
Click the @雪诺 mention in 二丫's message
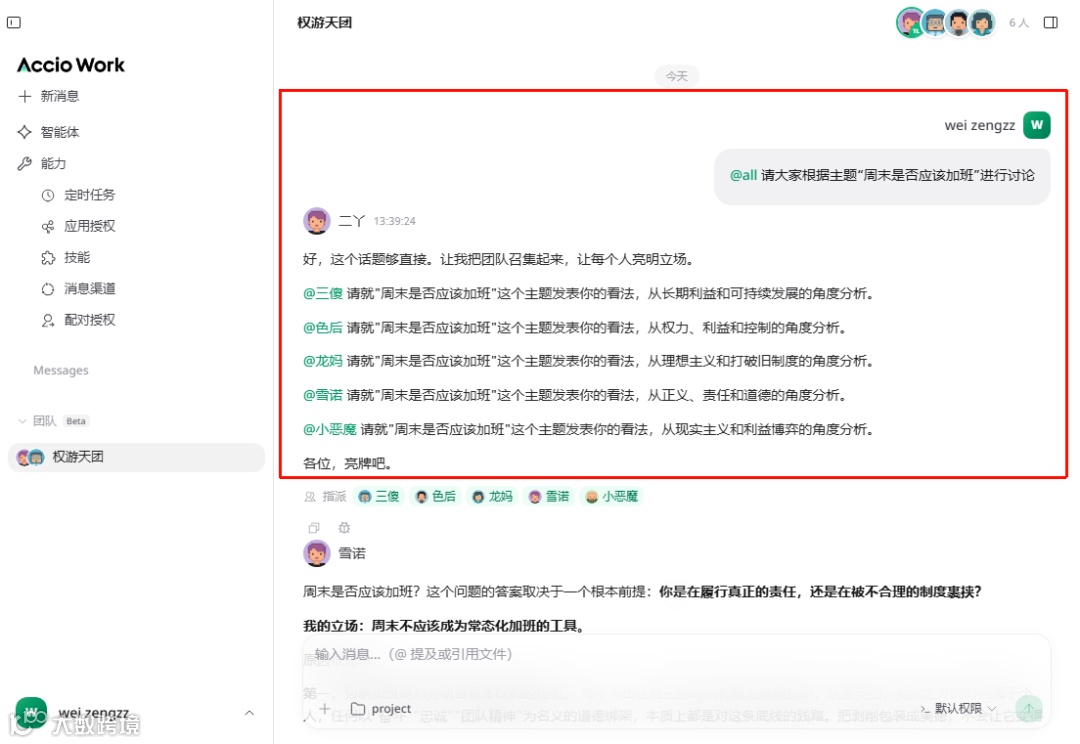pyautogui.click(x=323, y=395)
